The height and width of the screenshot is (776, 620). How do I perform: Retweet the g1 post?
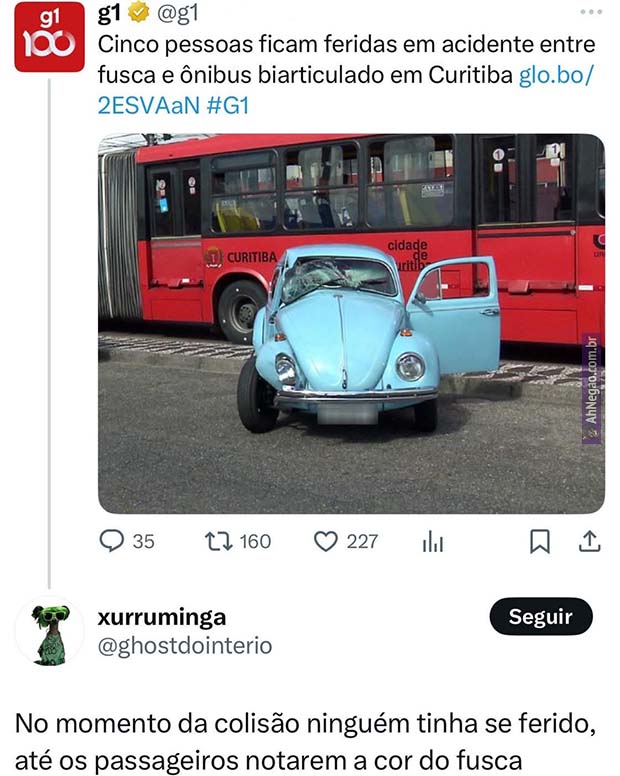215,541
